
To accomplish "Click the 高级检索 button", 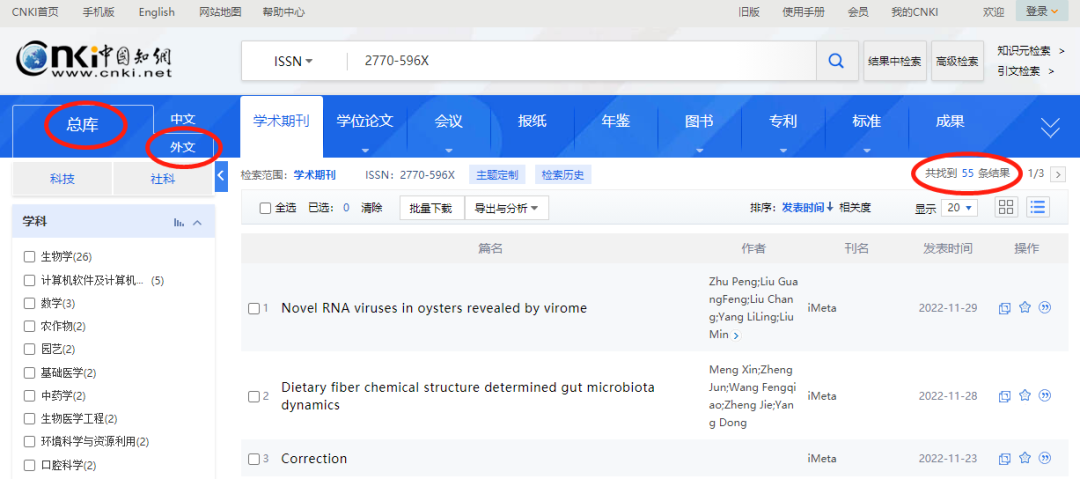I will (x=957, y=61).
